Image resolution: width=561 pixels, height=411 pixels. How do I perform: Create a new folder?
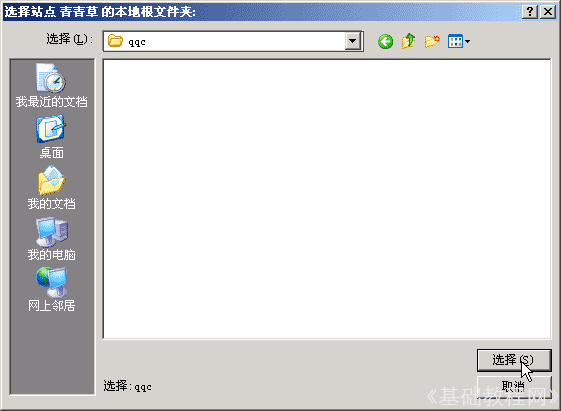pyautogui.click(x=432, y=41)
